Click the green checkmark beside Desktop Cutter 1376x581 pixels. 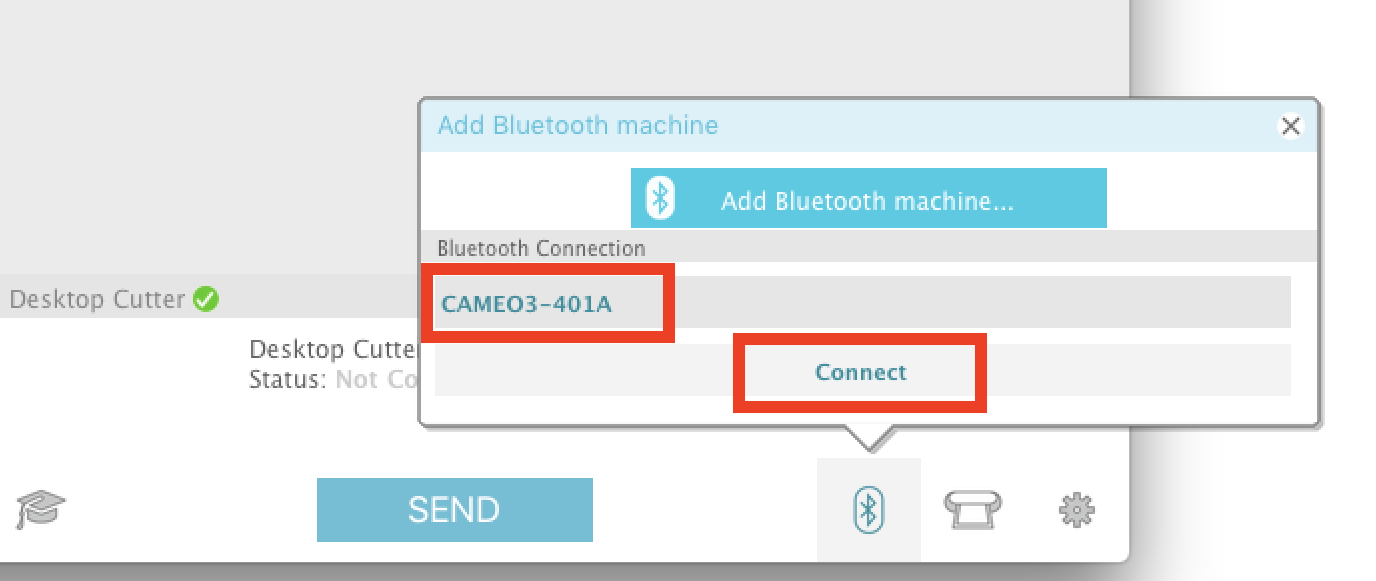pos(204,298)
